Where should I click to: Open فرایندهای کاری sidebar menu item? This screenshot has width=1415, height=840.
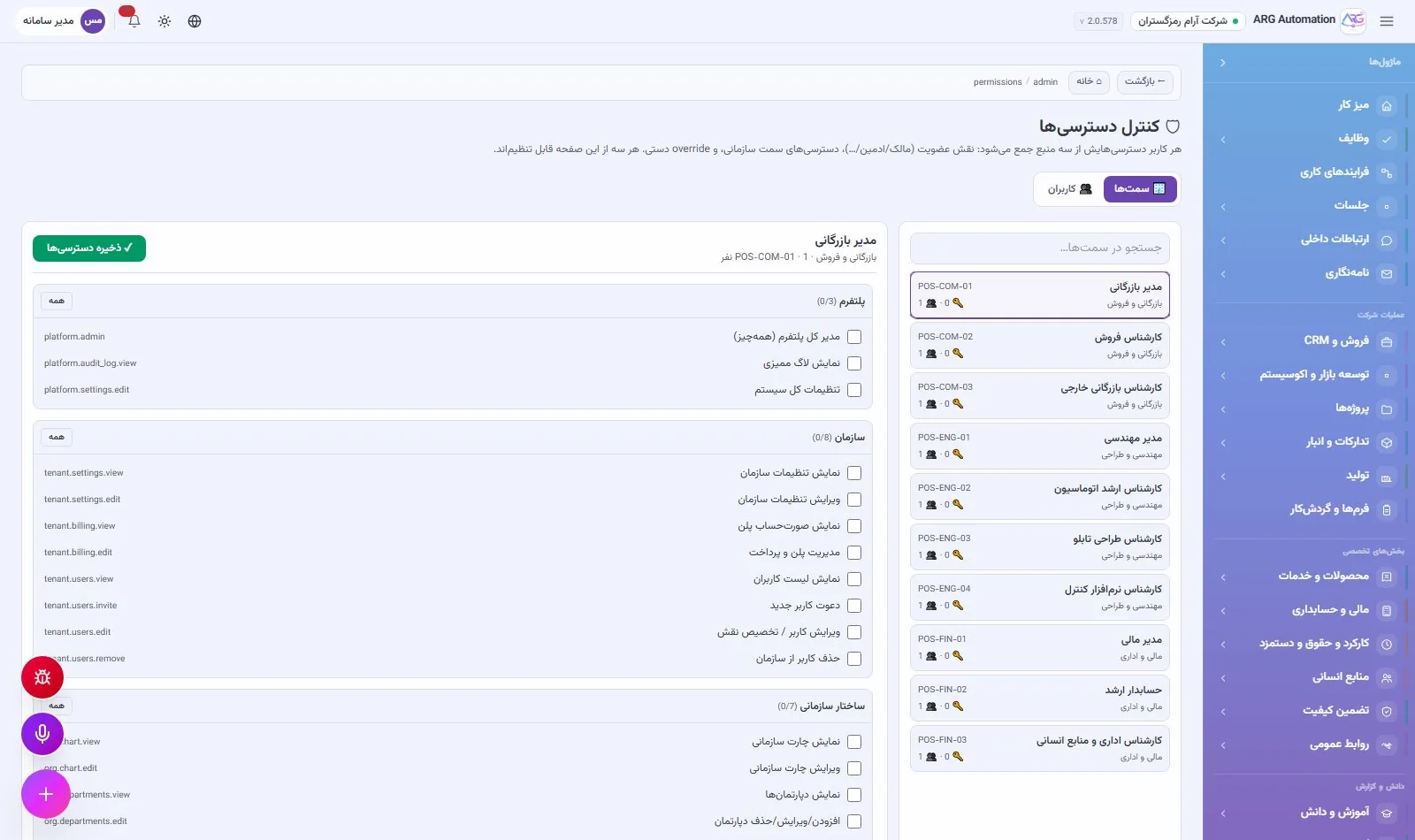[x=1309, y=172]
